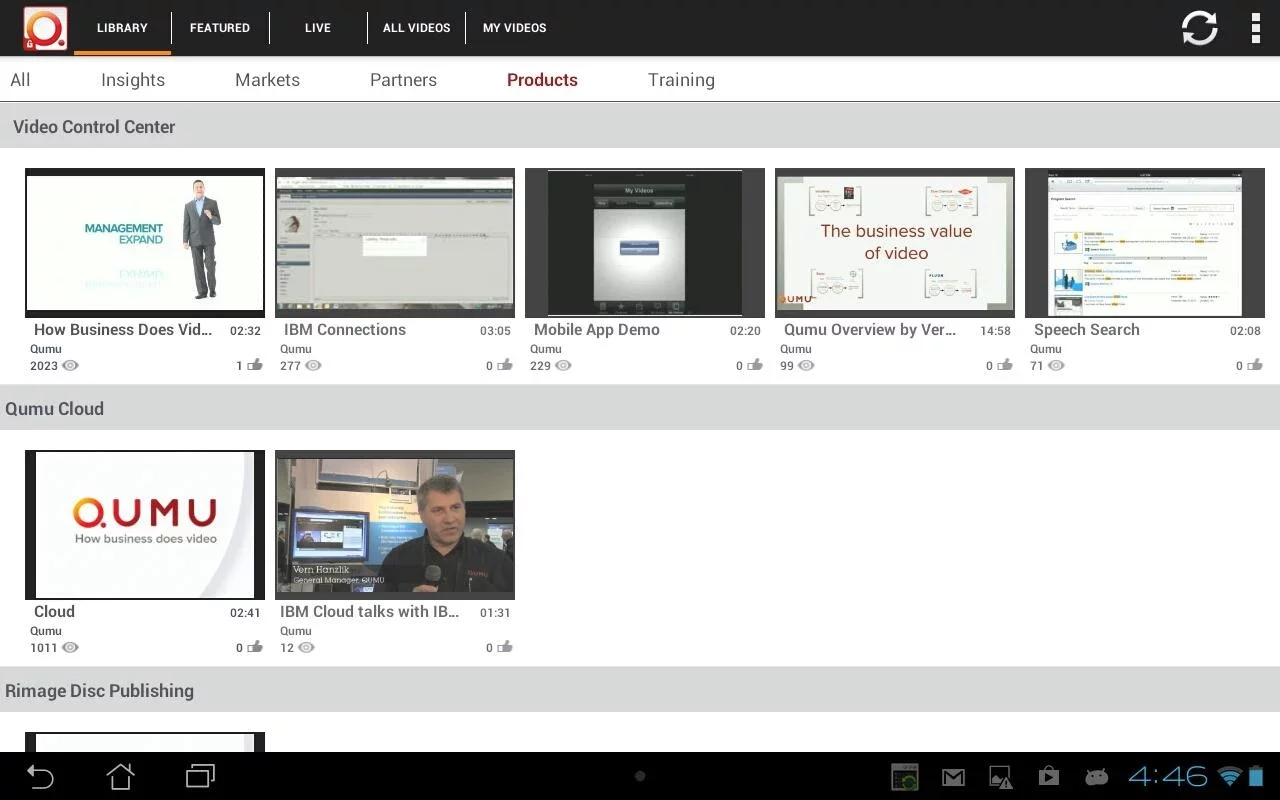Viewport: 1280px width, 800px height.
Task: Play the Speech Search video thumbnail
Action: [1145, 243]
